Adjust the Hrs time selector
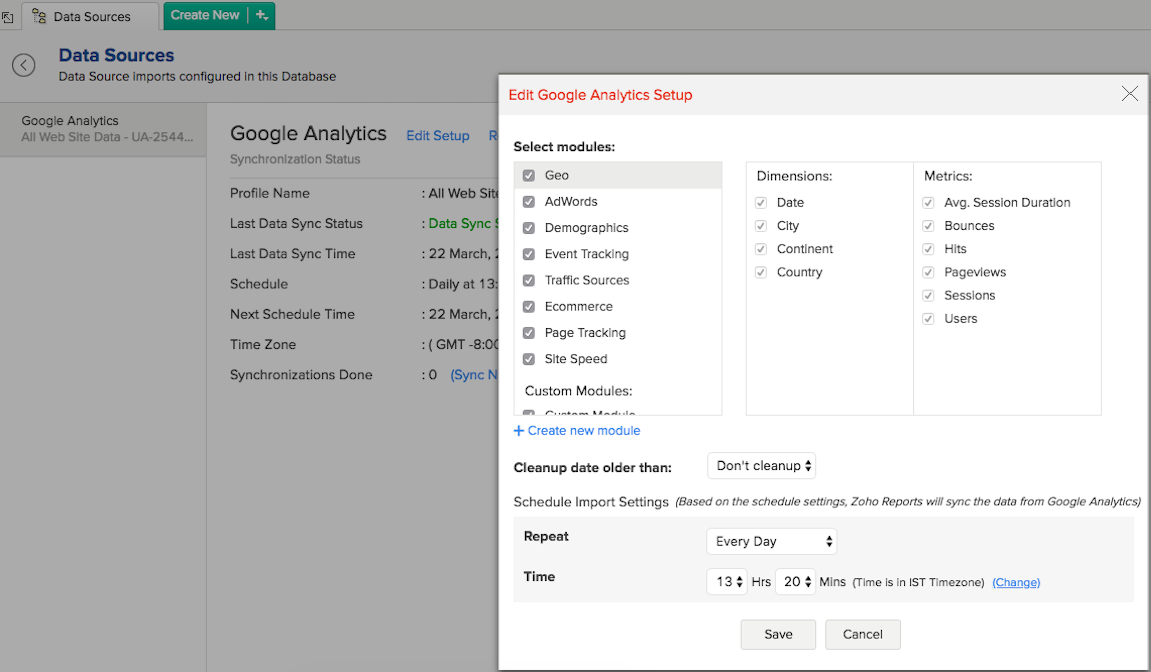Screen dimensions: 1151x672 click(x=727, y=581)
